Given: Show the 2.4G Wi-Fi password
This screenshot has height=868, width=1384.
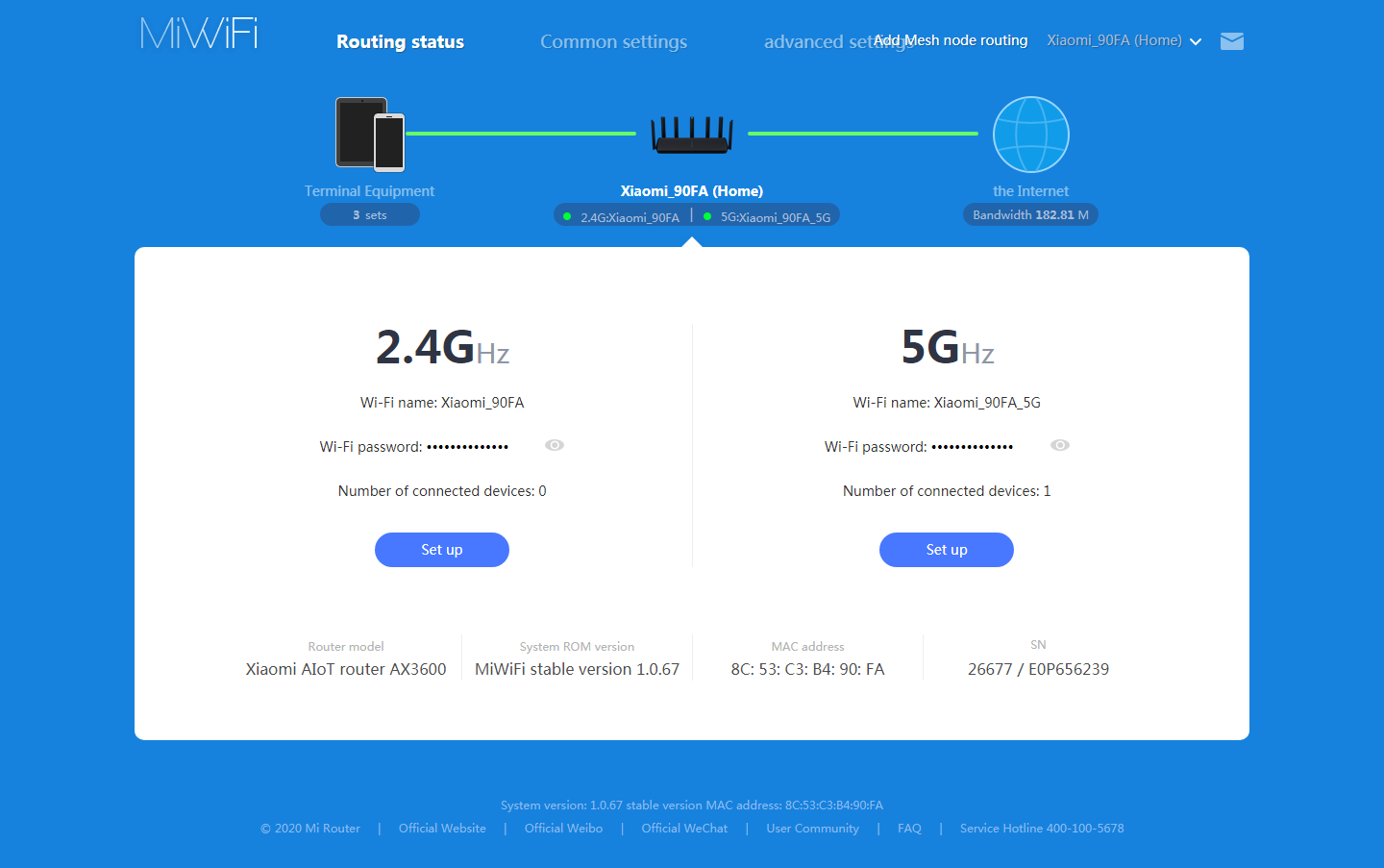Looking at the screenshot, I should coord(555,445).
